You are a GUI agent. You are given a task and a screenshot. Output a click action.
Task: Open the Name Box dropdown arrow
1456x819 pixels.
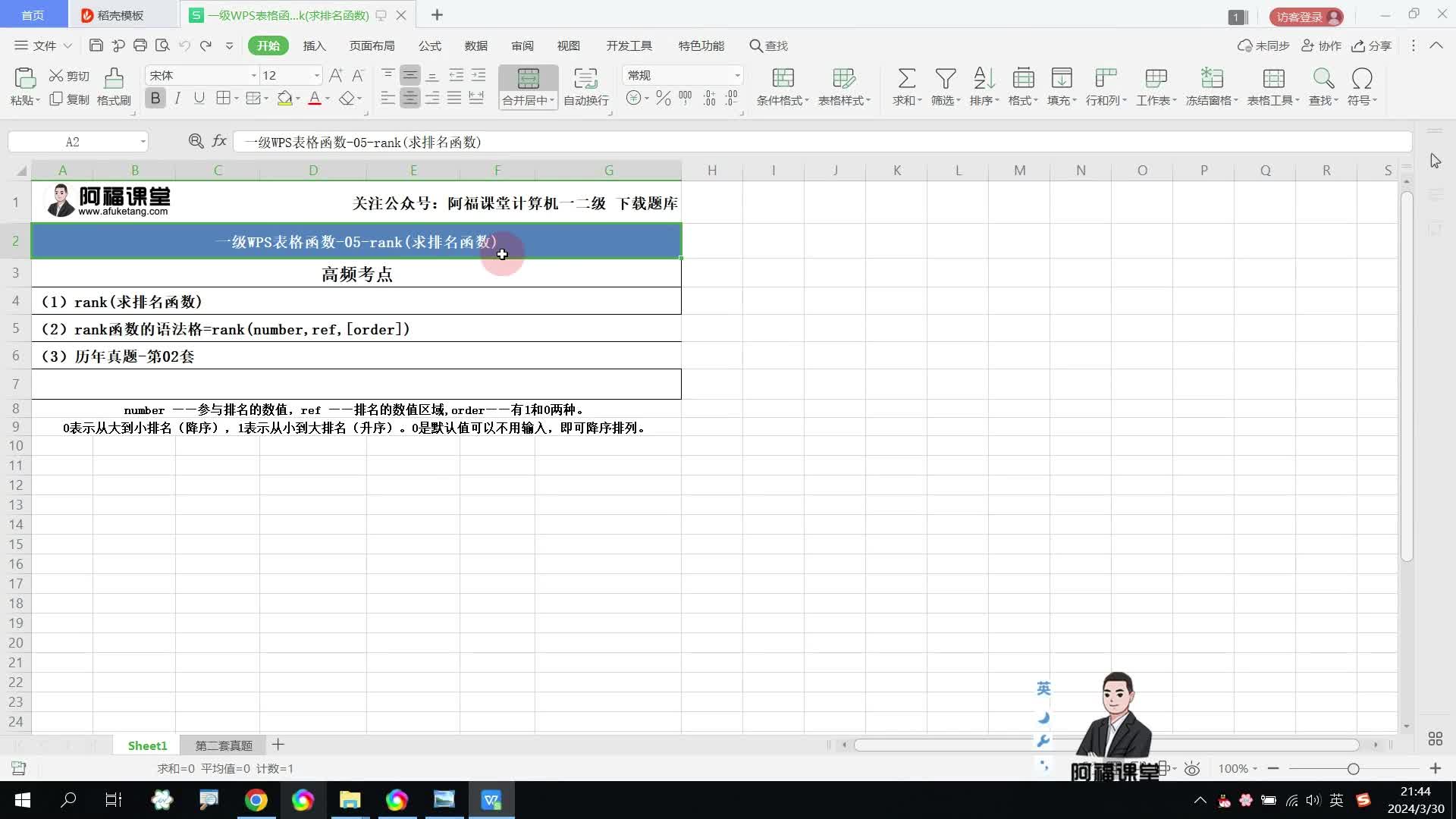click(x=143, y=142)
